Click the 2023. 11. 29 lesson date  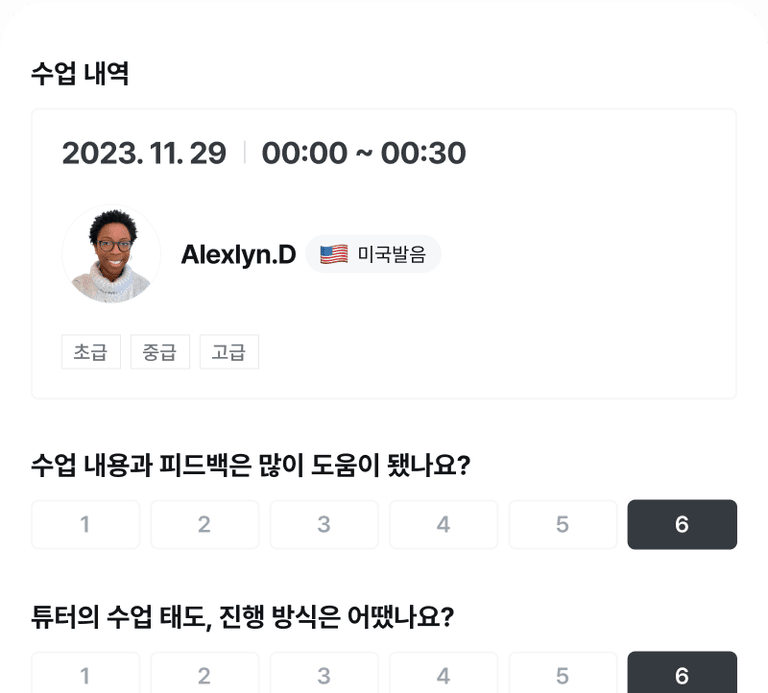144,153
